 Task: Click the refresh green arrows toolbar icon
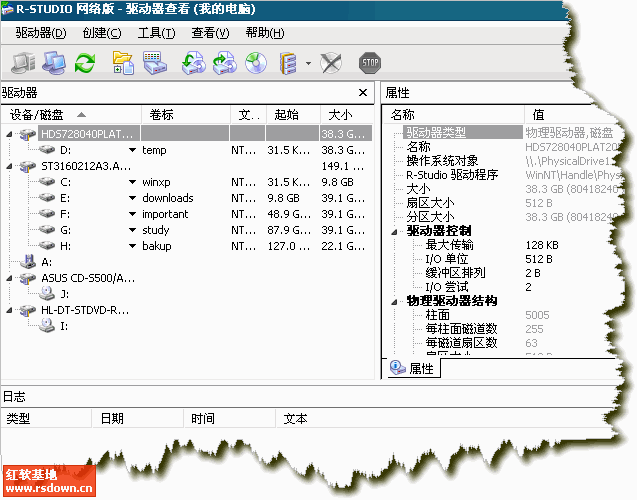point(85,64)
